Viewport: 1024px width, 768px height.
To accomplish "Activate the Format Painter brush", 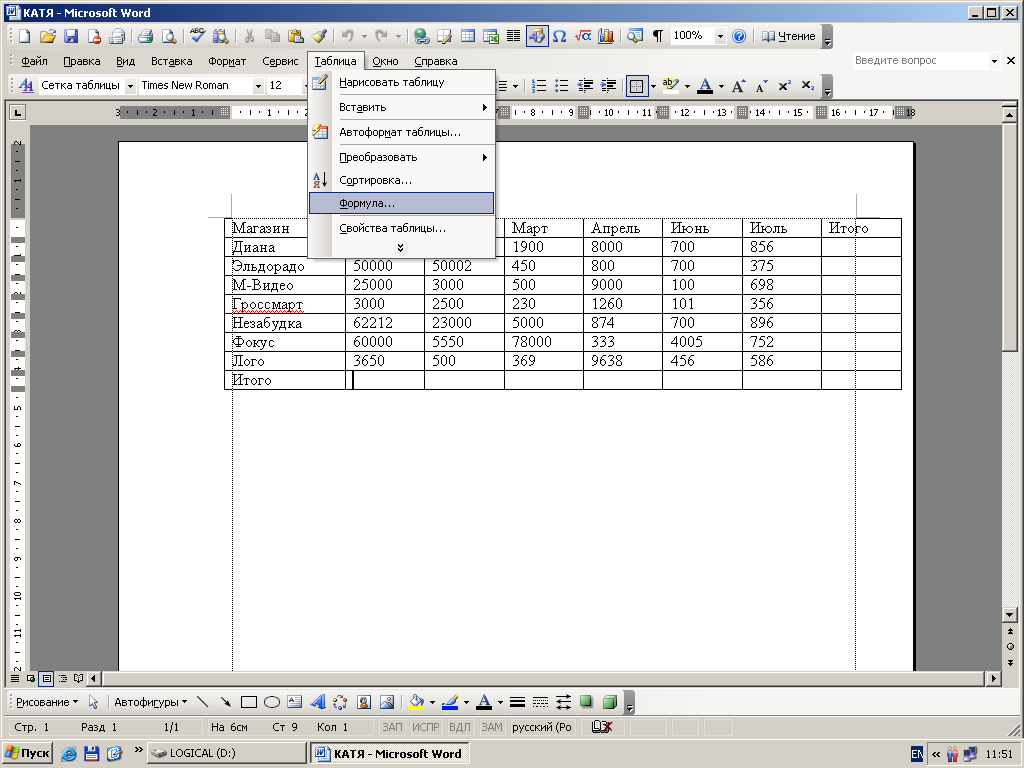I will click(319, 36).
